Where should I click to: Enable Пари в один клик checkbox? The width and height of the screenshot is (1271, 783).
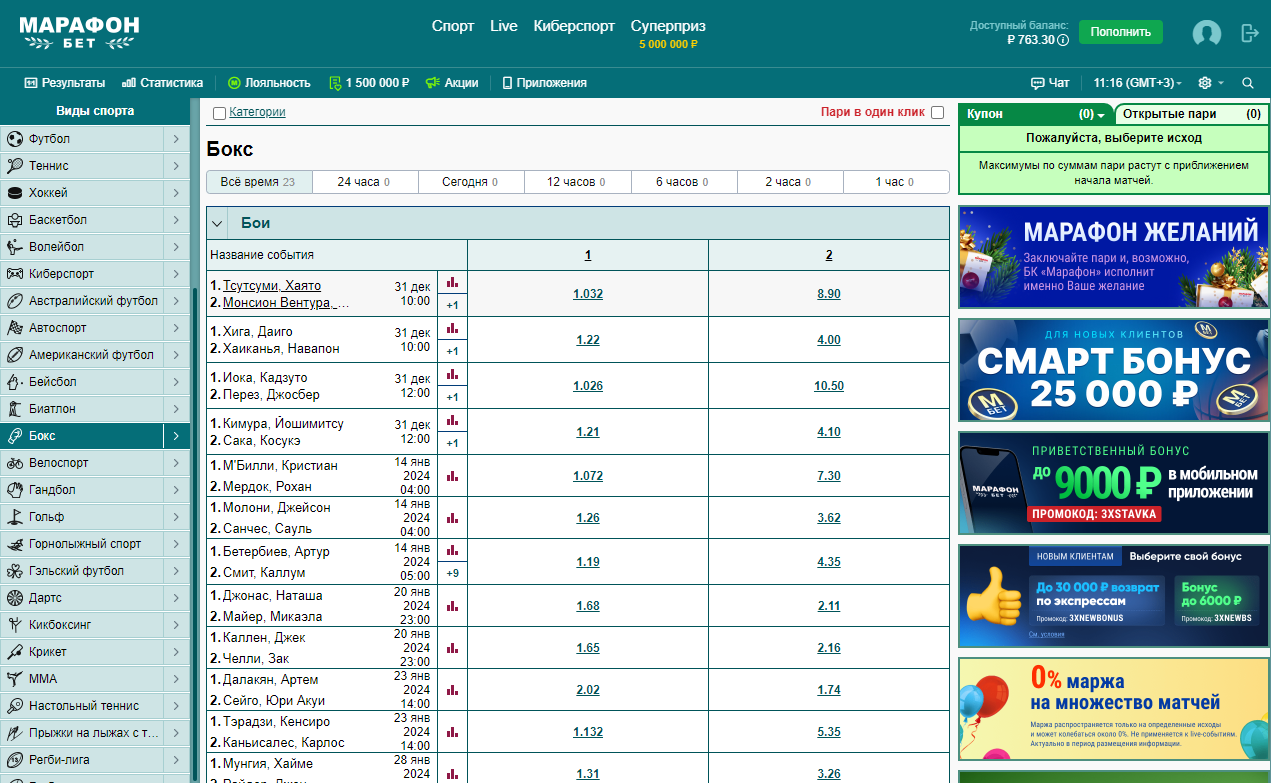coord(937,113)
